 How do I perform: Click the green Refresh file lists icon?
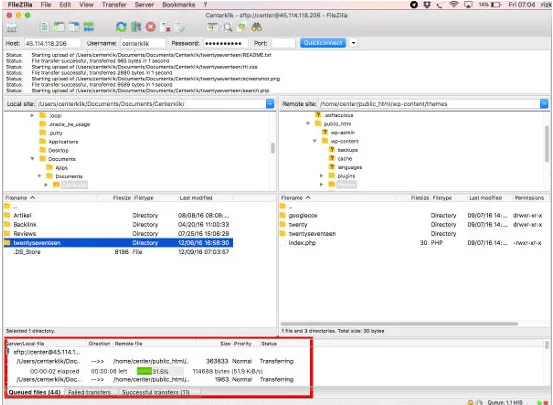pyautogui.click(x=121, y=27)
